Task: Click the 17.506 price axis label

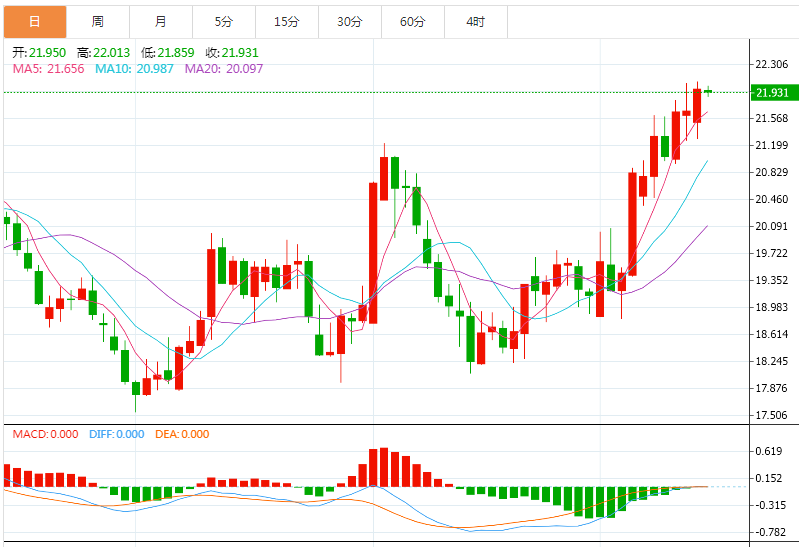Action: 771,415
